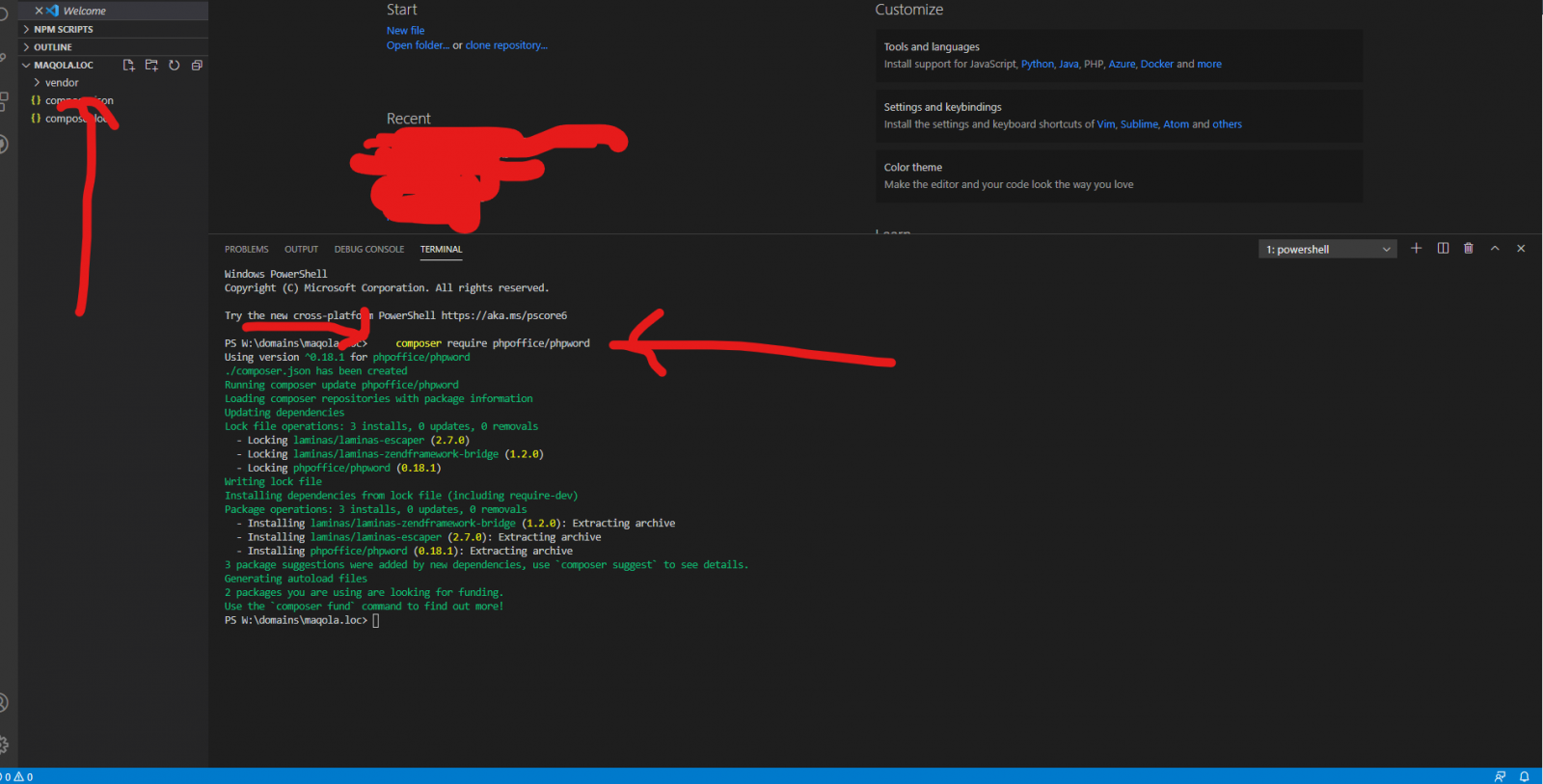Image resolution: width=1543 pixels, height=784 pixels.
Task: Click the 'Writing lock file' terminal line
Action: [273, 481]
